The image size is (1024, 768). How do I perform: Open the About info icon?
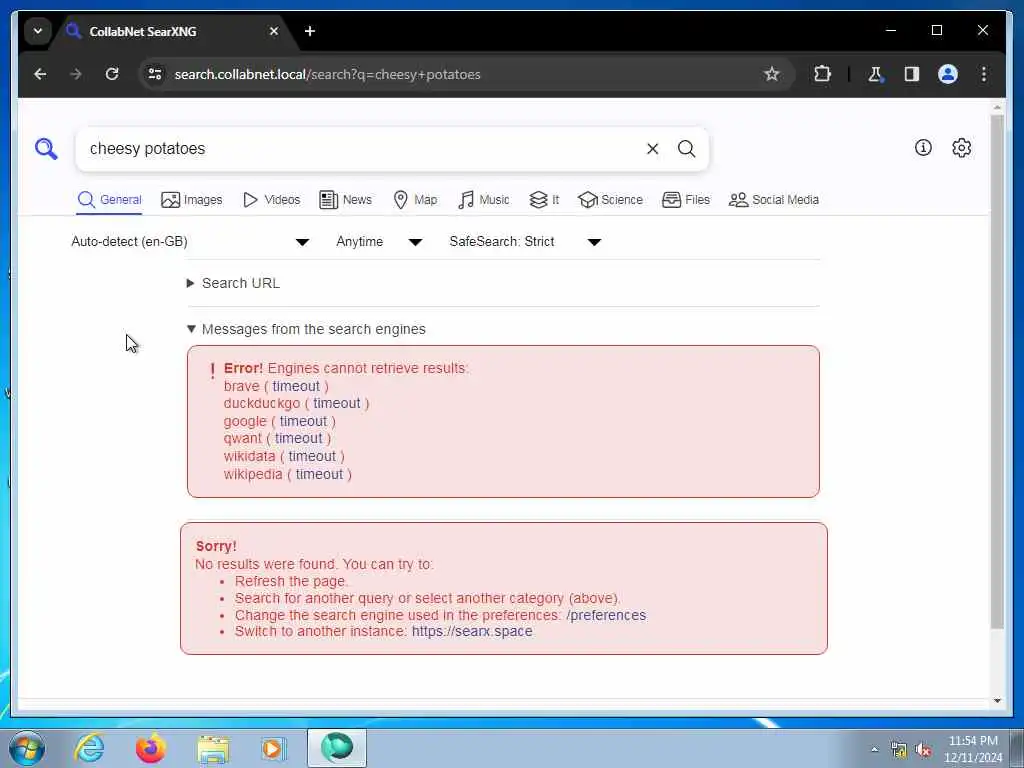923,148
